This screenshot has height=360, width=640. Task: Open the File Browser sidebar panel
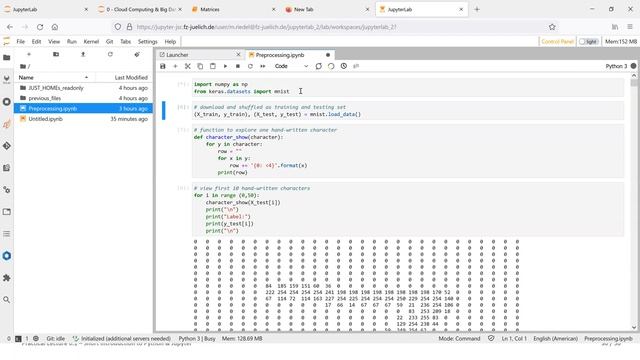coord(7,58)
